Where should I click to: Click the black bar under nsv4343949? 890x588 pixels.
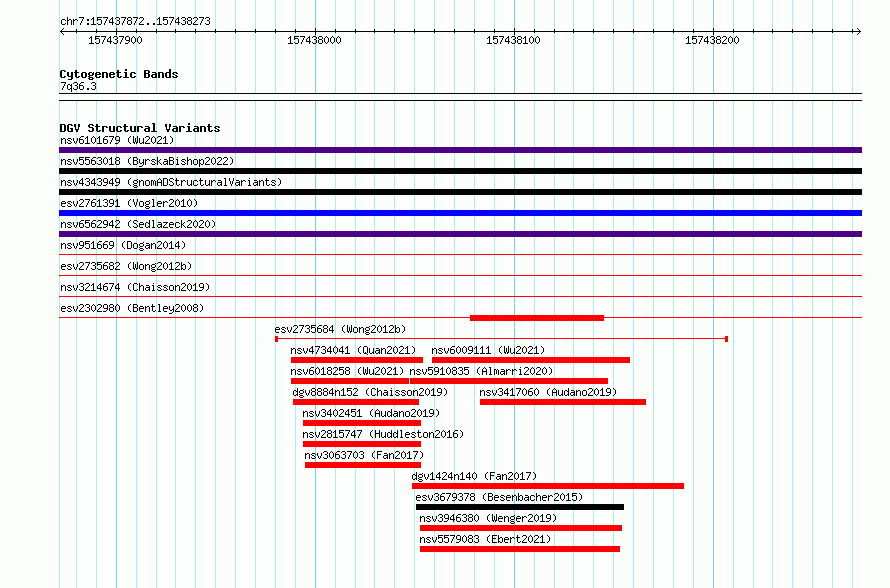460,192
